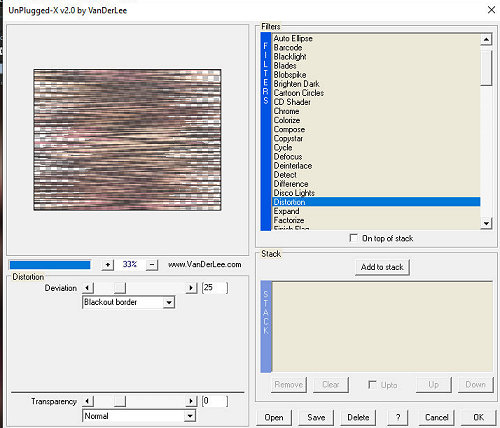Screen dimensions: 500x428
Task: Select Auto Ellipse filter
Action: click(376, 38)
